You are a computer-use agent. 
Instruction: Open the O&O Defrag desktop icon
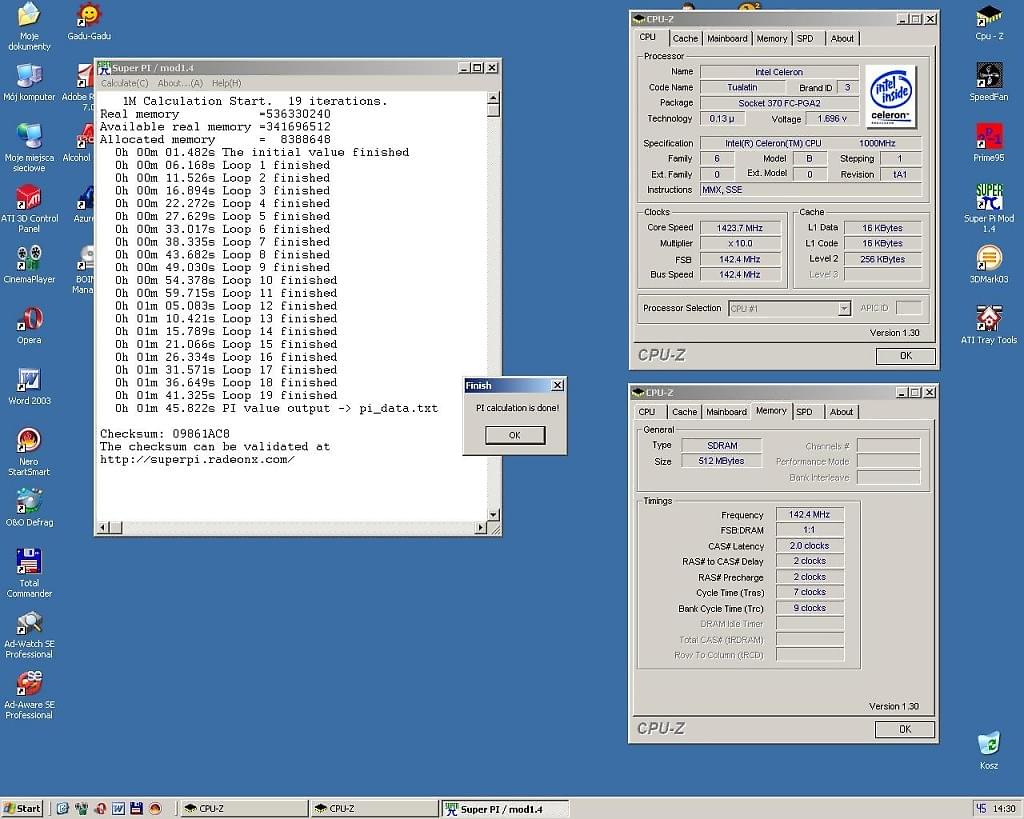(x=29, y=507)
